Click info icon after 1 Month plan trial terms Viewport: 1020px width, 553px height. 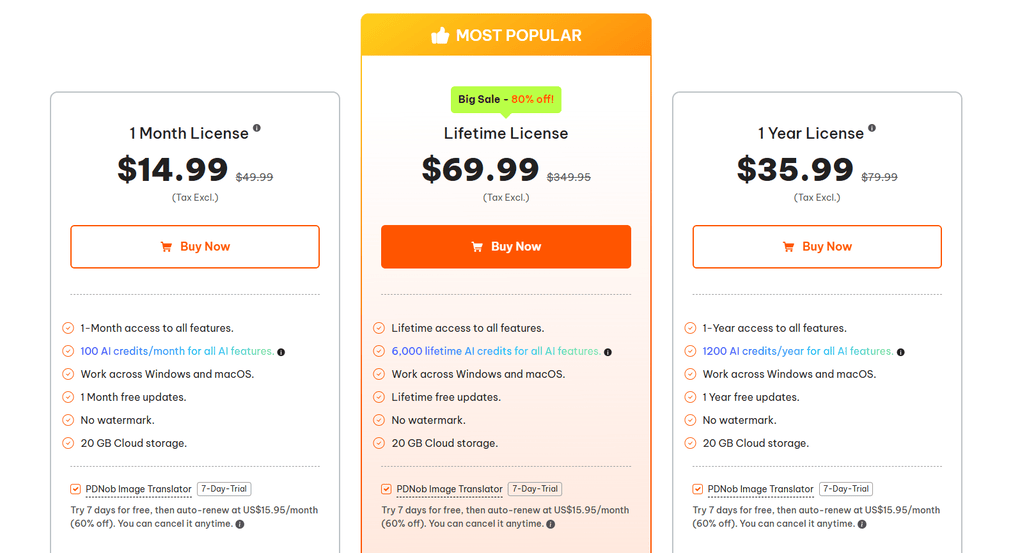tap(239, 524)
